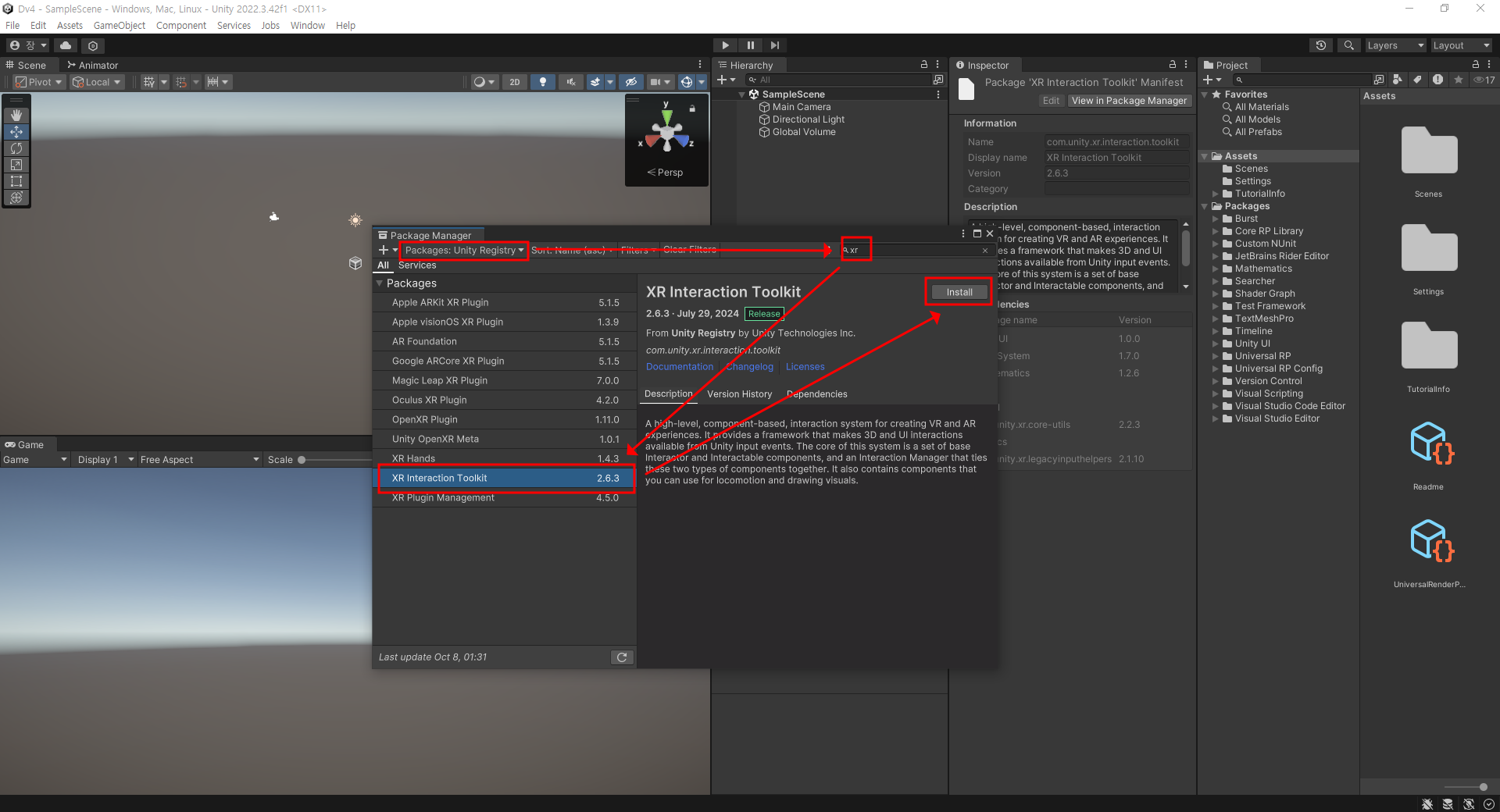Toggle 2D view mode
Viewport: 1500px width, 812px height.
click(x=515, y=82)
